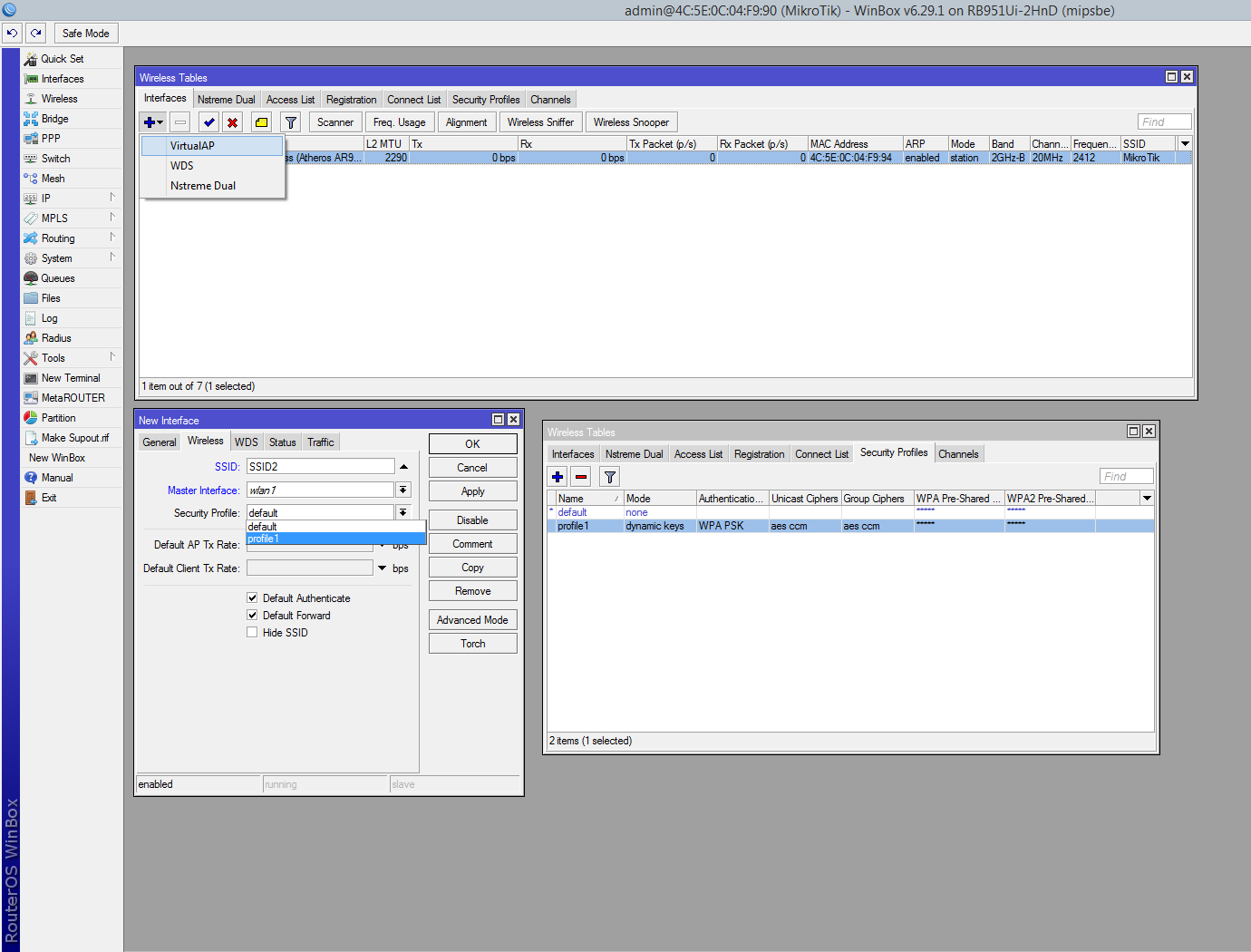Click the filter funnel icon in Security Profiles window
This screenshot has width=1251, height=952.
pos(610,477)
